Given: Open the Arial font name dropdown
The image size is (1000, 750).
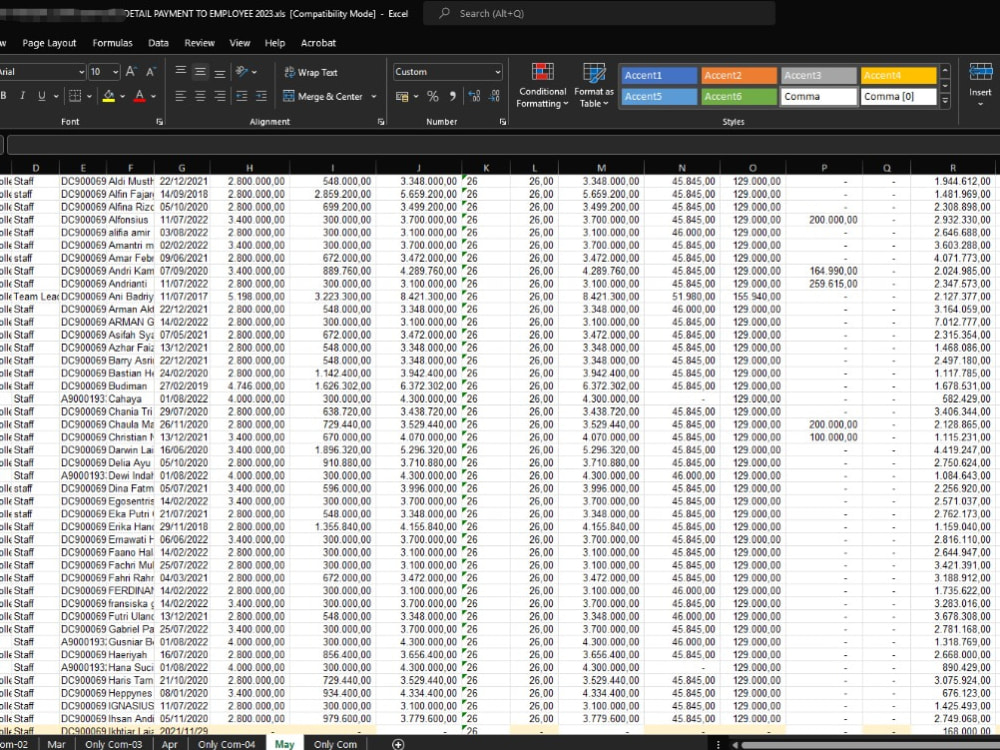Looking at the screenshot, I should (x=81, y=72).
